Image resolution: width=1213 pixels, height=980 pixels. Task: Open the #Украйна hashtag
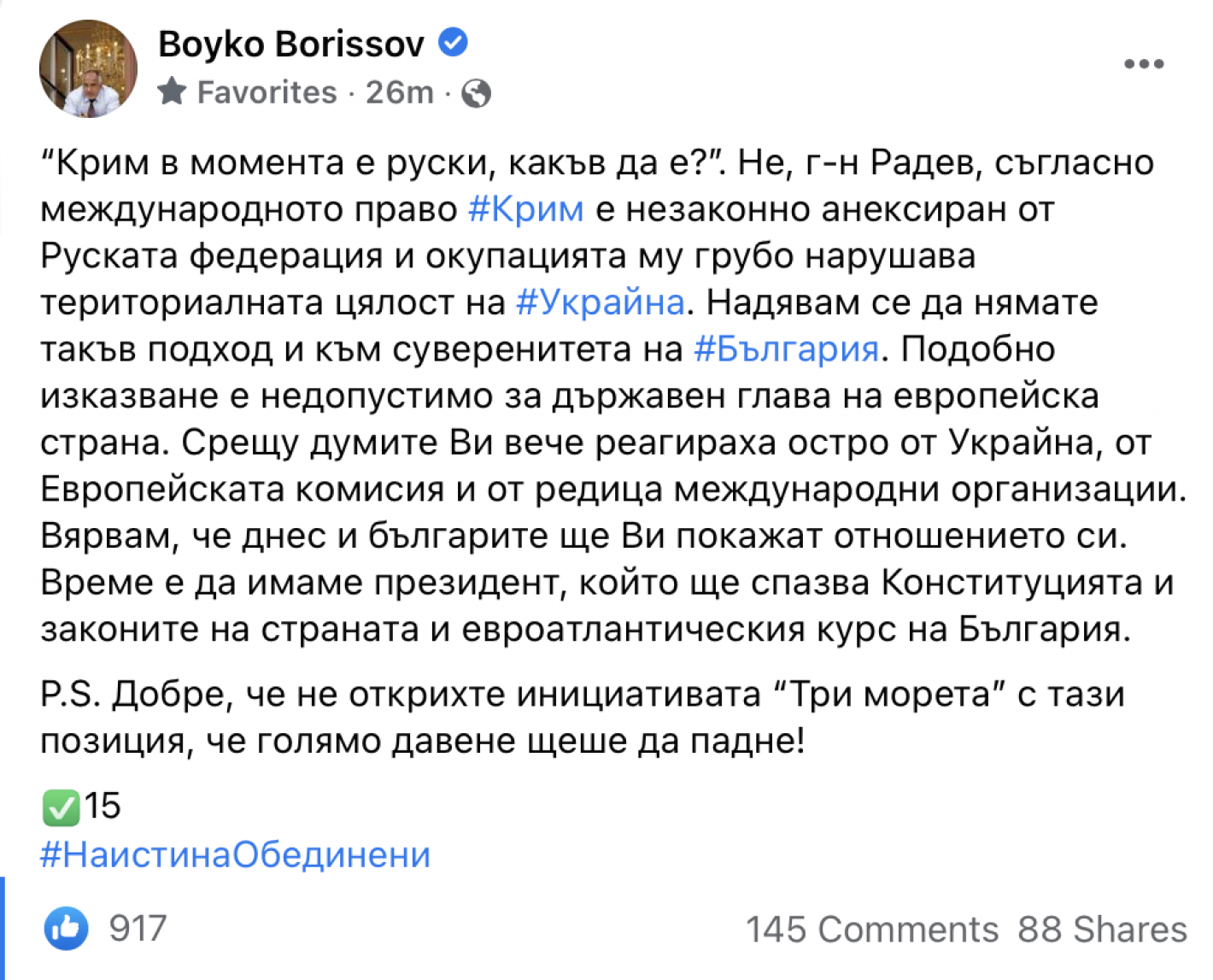[x=601, y=302]
